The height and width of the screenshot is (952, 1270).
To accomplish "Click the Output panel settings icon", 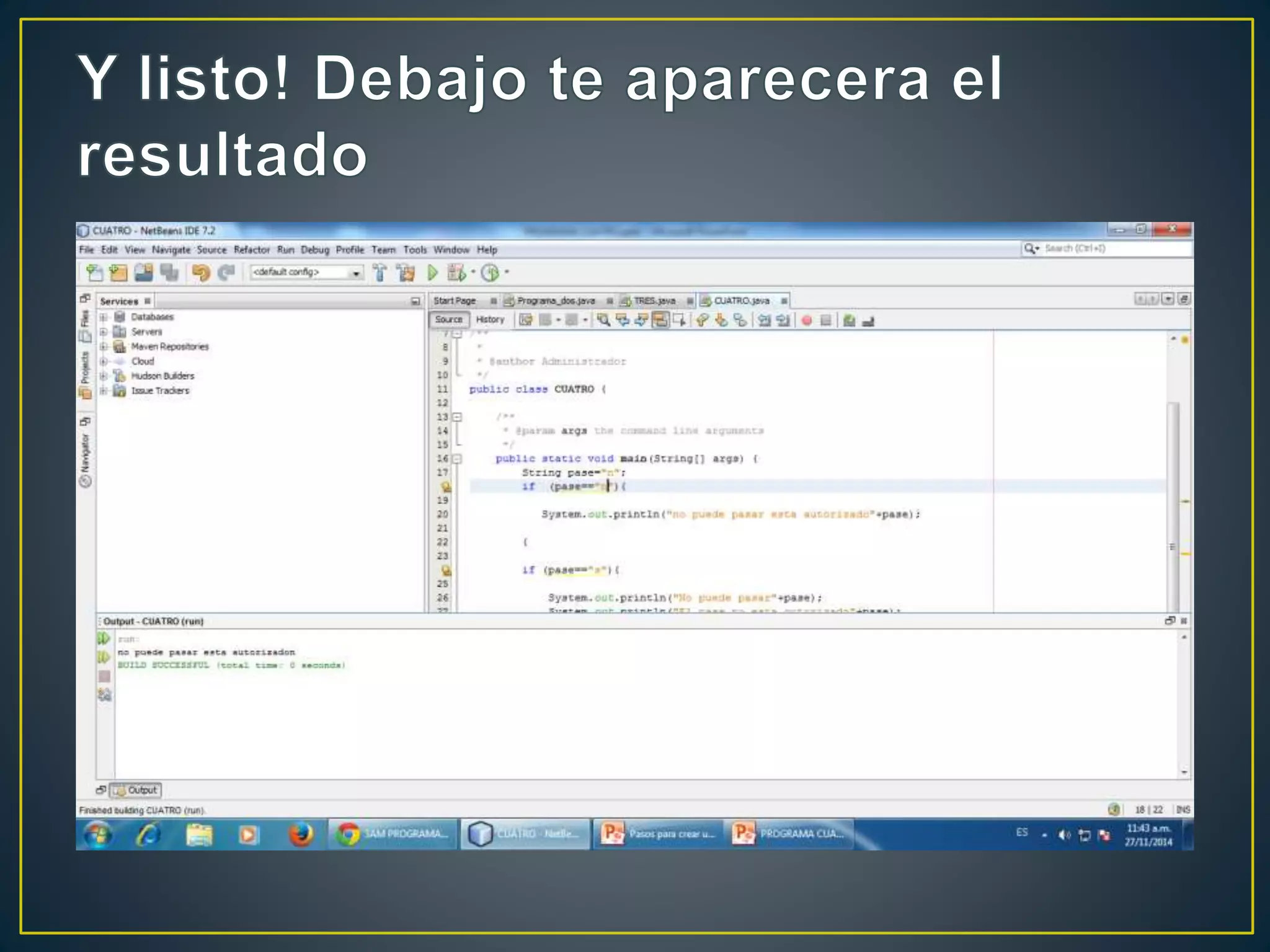I will coord(104,695).
